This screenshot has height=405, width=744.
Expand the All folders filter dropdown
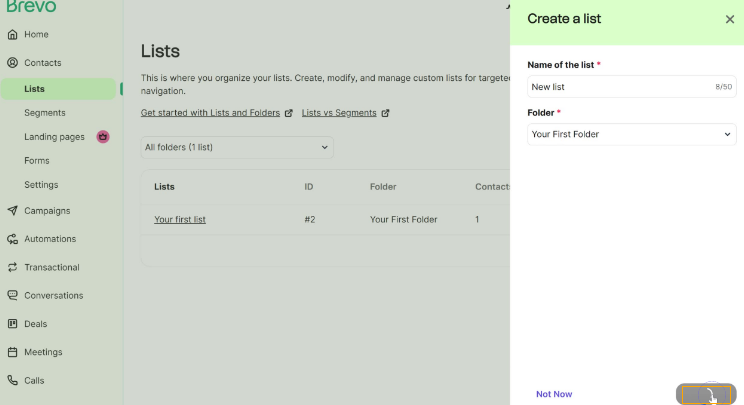[236, 147]
